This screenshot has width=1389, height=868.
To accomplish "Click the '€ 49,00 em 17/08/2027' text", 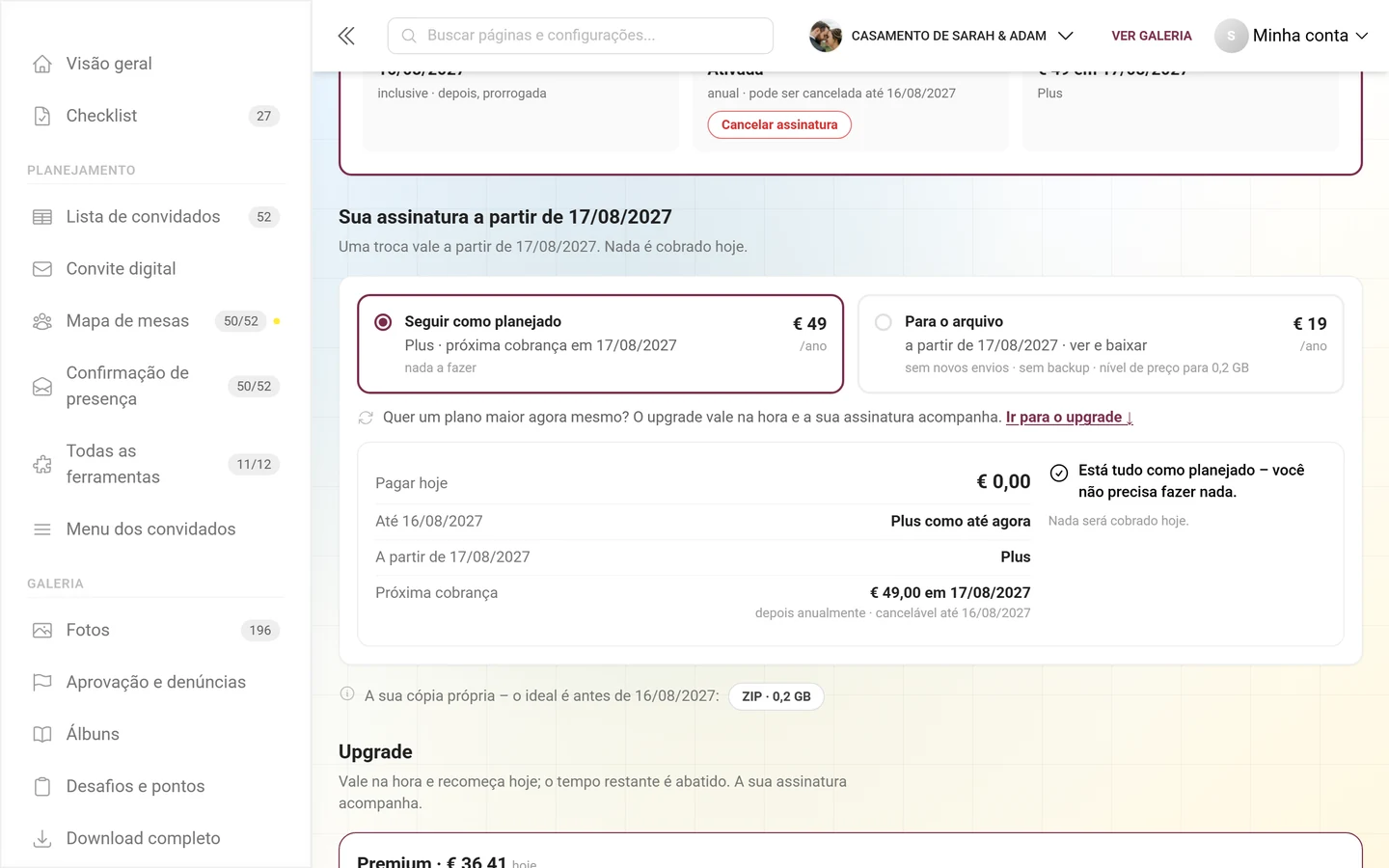I will coord(950,593).
